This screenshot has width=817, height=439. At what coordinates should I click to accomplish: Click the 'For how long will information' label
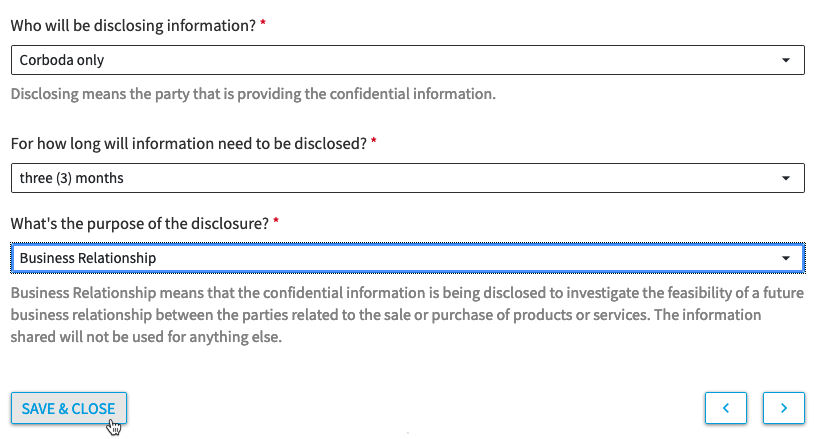189,143
